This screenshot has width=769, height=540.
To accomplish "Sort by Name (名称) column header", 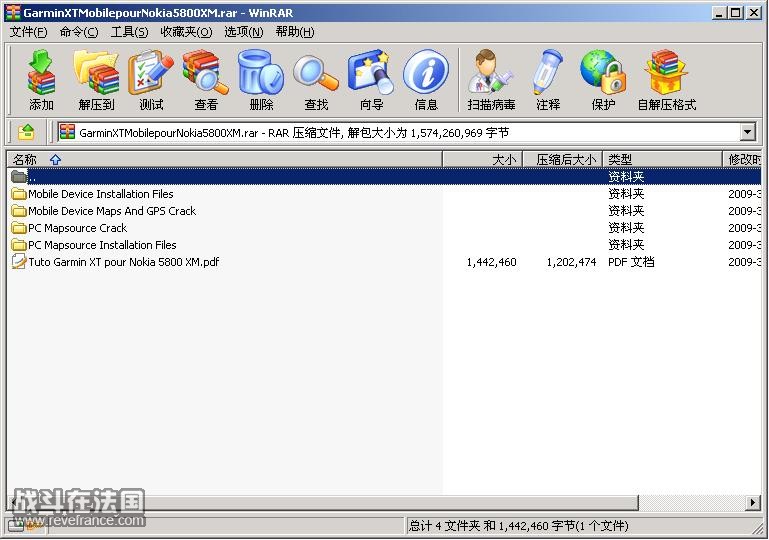I will [x=225, y=159].
